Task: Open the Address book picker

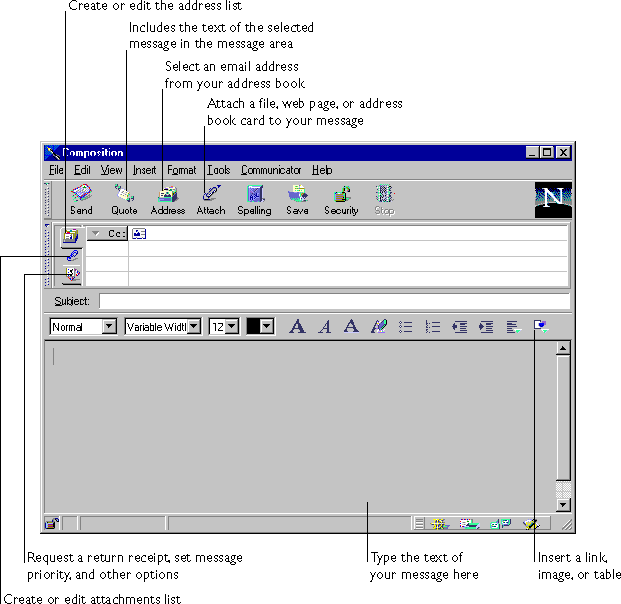Action: pyautogui.click(x=167, y=199)
